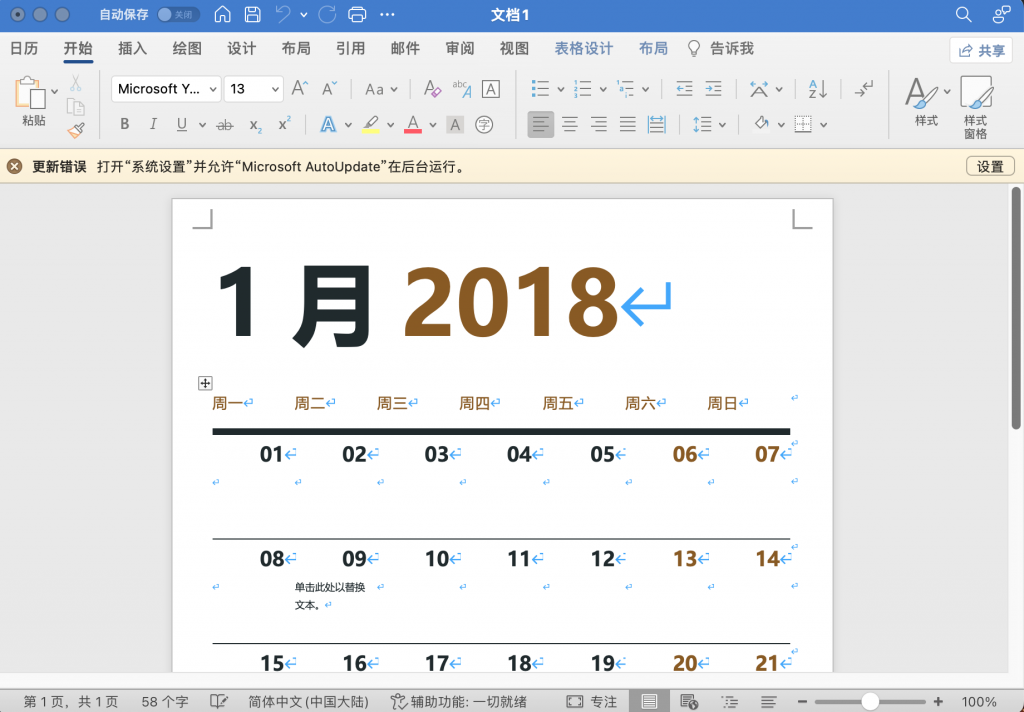The height and width of the screenshot is (712, 1024).
Task: Toggle italic formatting
Action: 152,124
